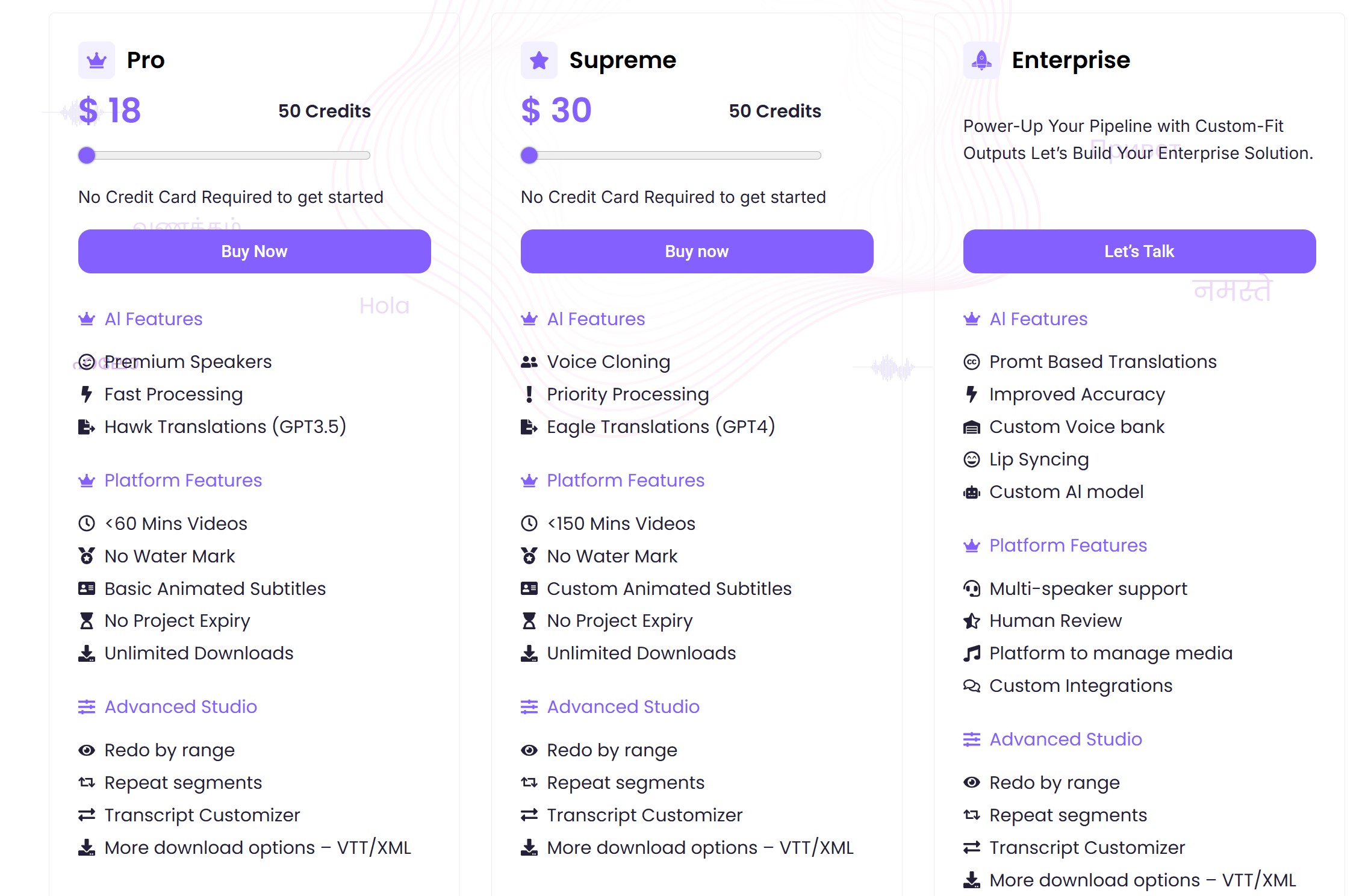Click the Custom AI model robot icon
The height and width of the screenshot is (896, 1371).
point(972,492)
